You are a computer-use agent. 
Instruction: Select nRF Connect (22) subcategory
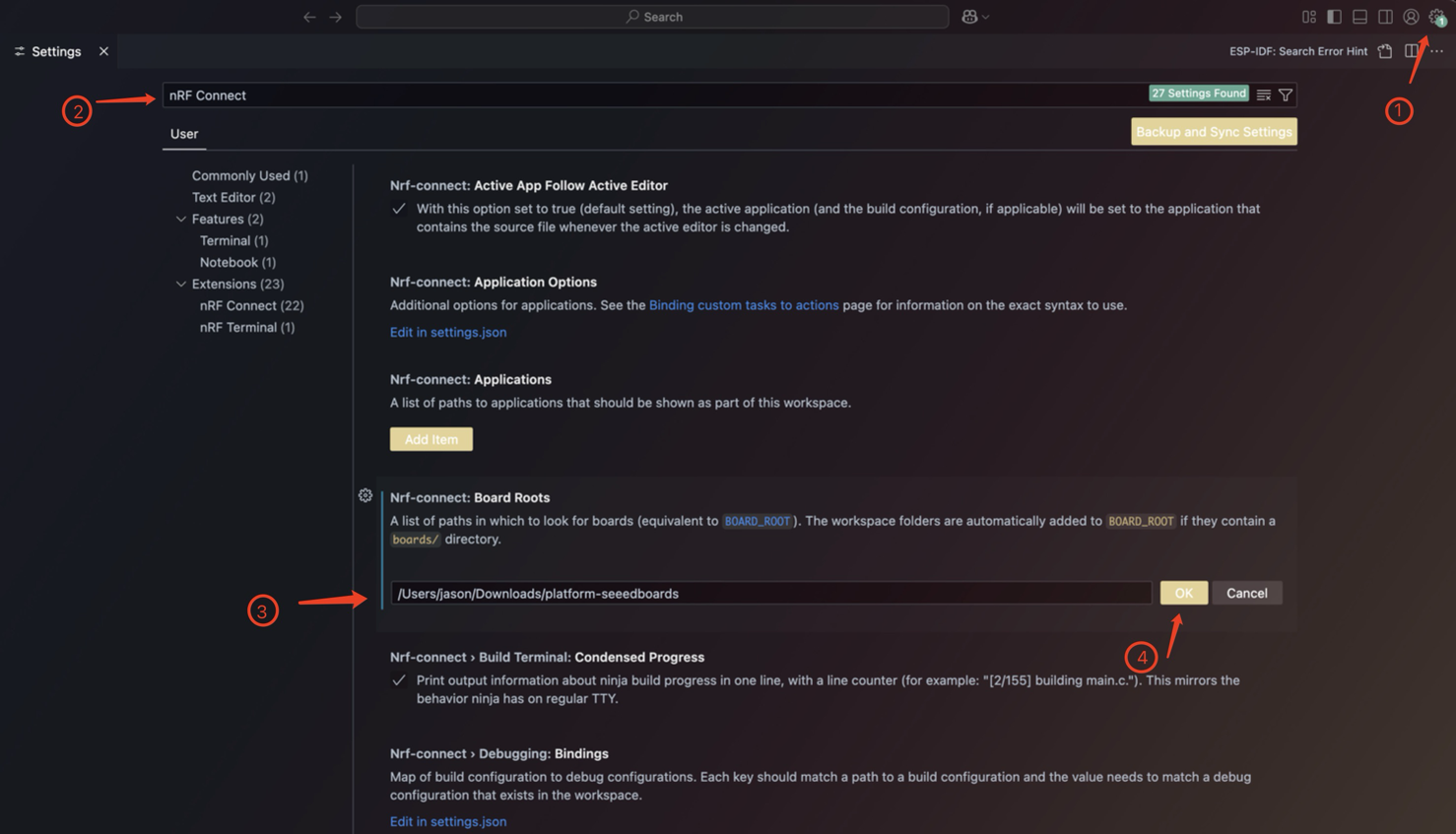coord(251,305)
